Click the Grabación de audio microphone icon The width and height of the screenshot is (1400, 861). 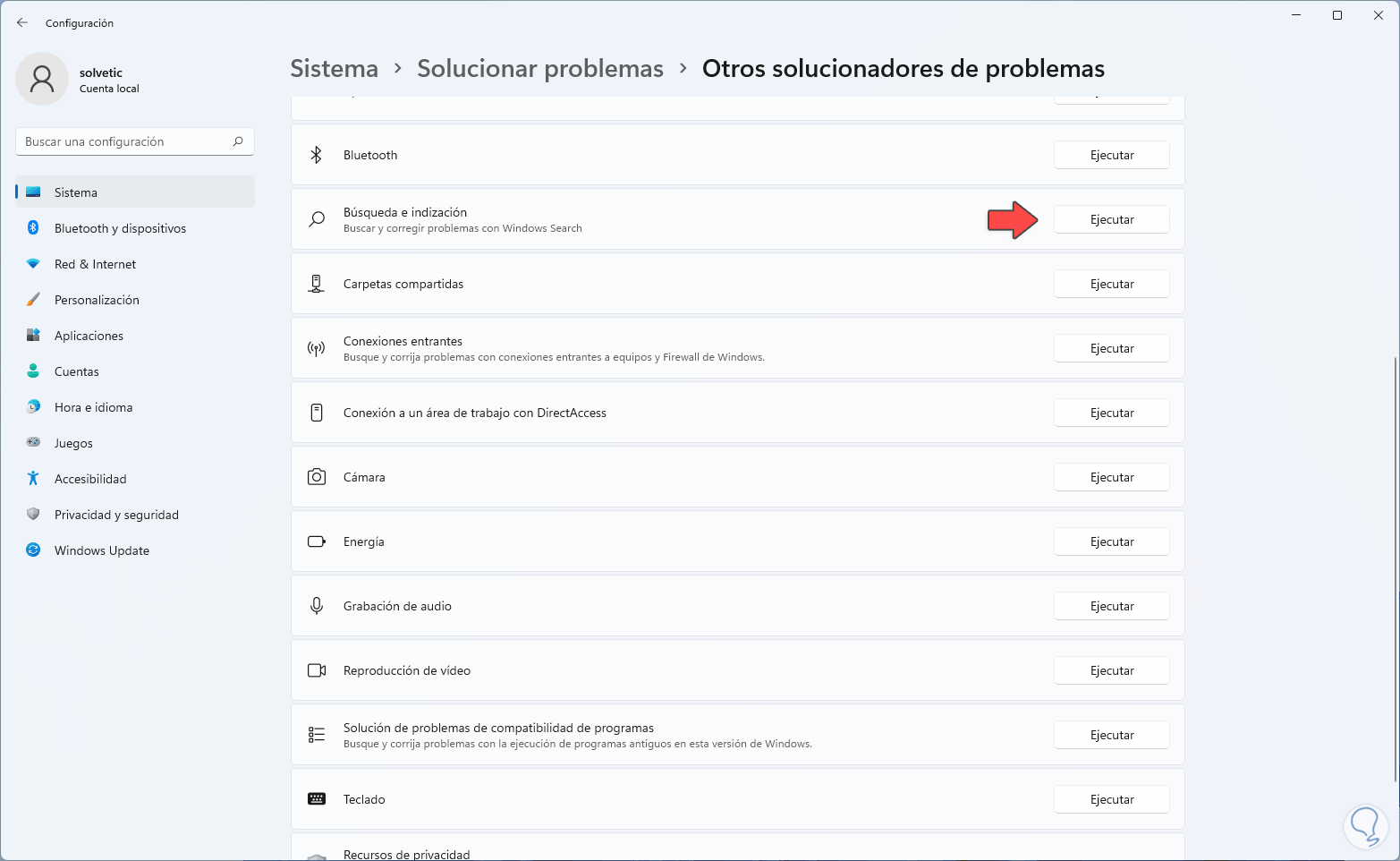click(x=317, y=606)
